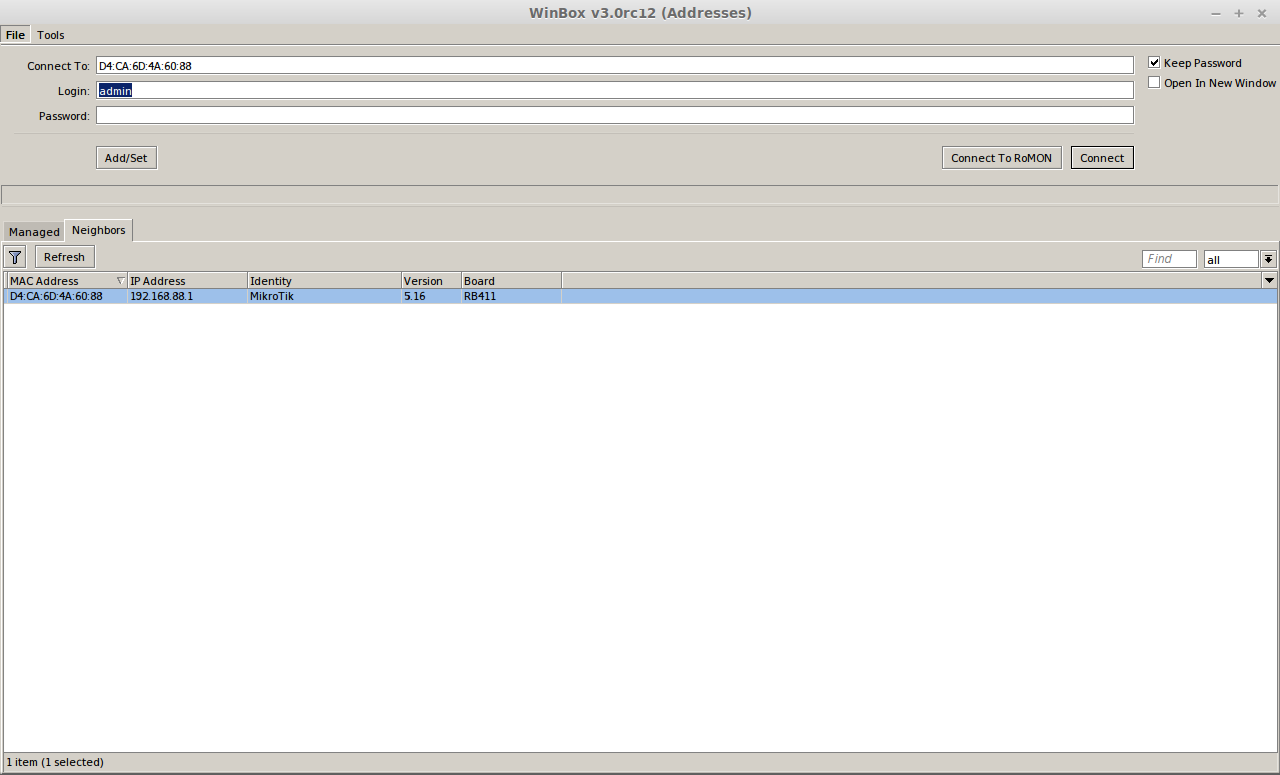Viewport: 1280px width, 775px height.
Task: Click the MikroTik identity cell
Action: click(x=272, y=297)
